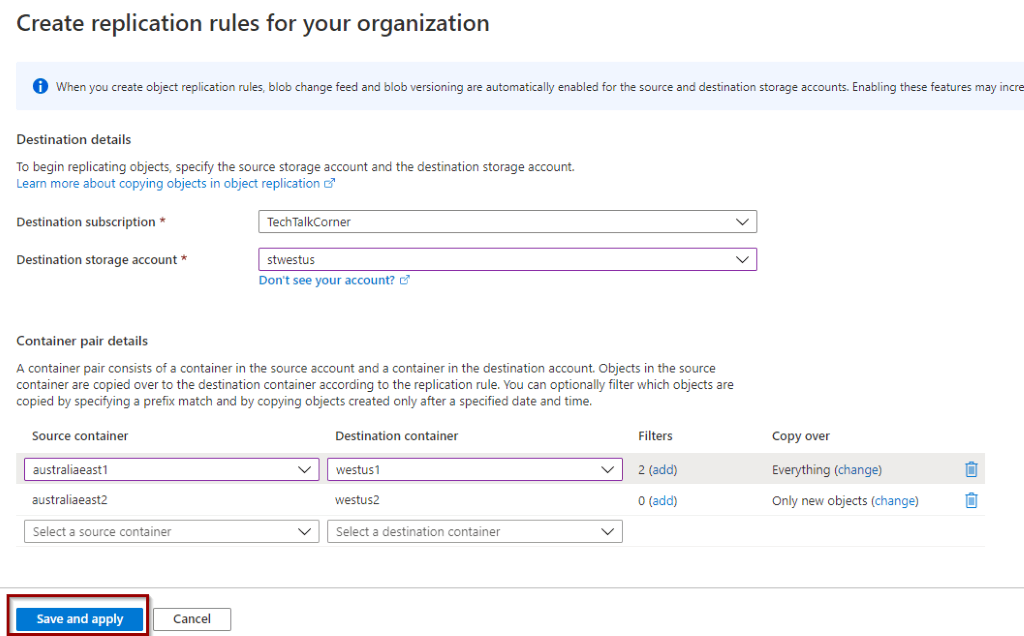This screenshot has width=1024, height=636.
Task: Open Don't see your account link
Action: tap(334, 280)
